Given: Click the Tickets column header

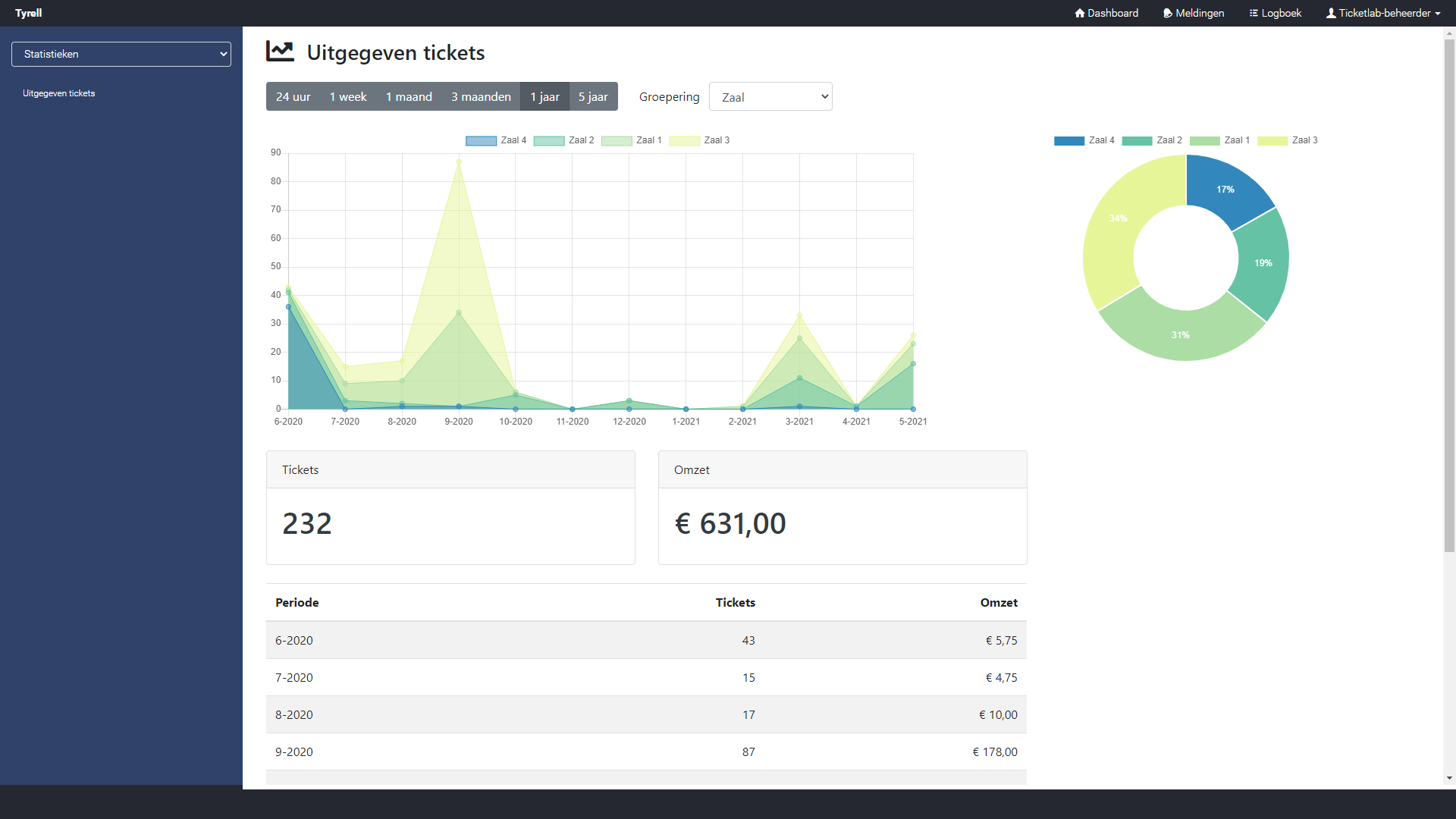Looking at the screenshot, I should (x=736, y=602).
